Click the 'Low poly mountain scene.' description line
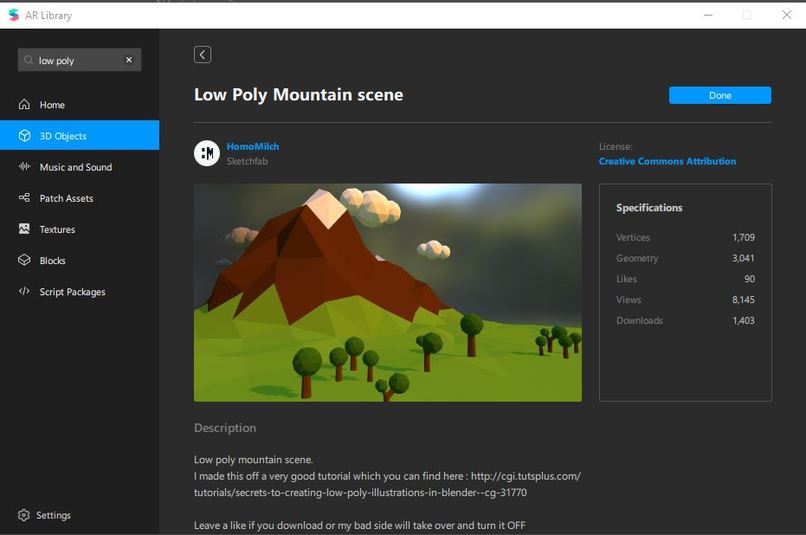This screenshot has height=535, width=806. pyautogui.click(x=253, y=460)
